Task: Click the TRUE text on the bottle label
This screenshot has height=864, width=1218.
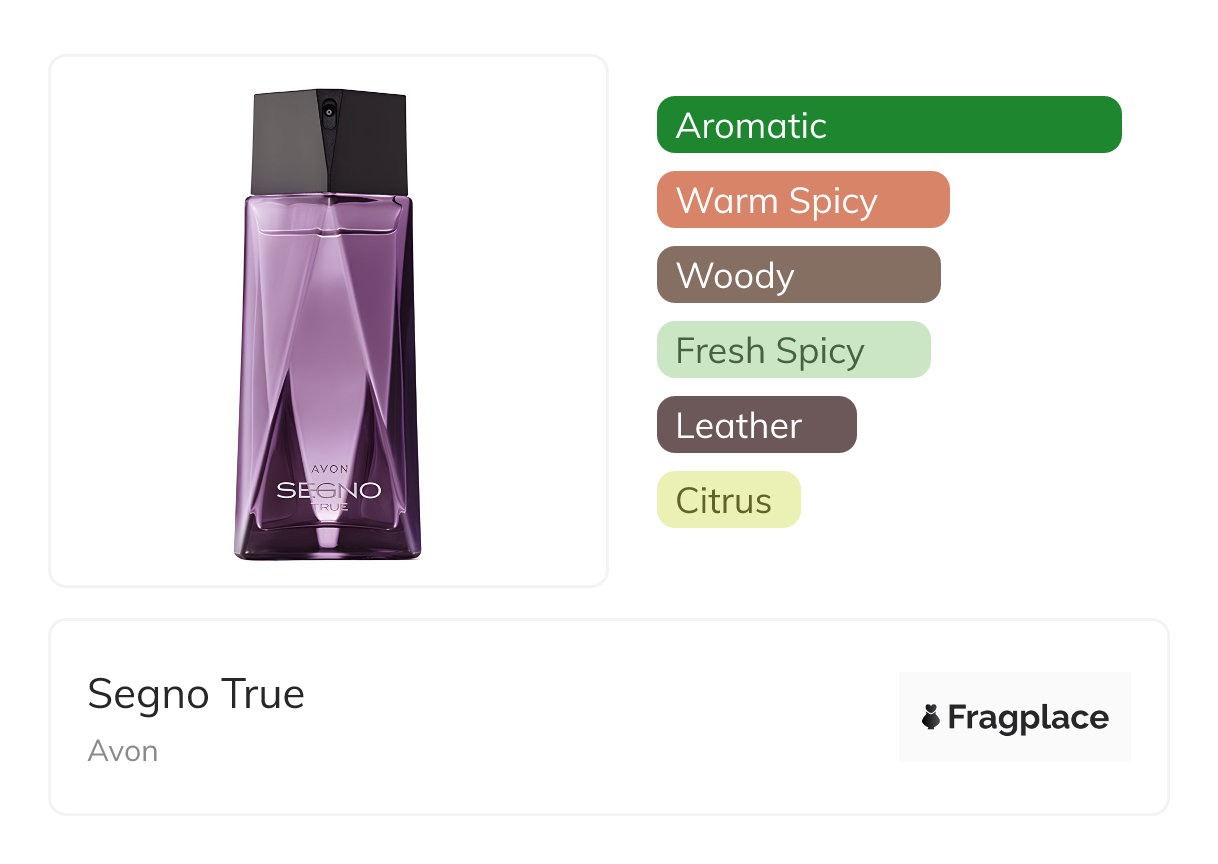Action: tap(329, 507)
